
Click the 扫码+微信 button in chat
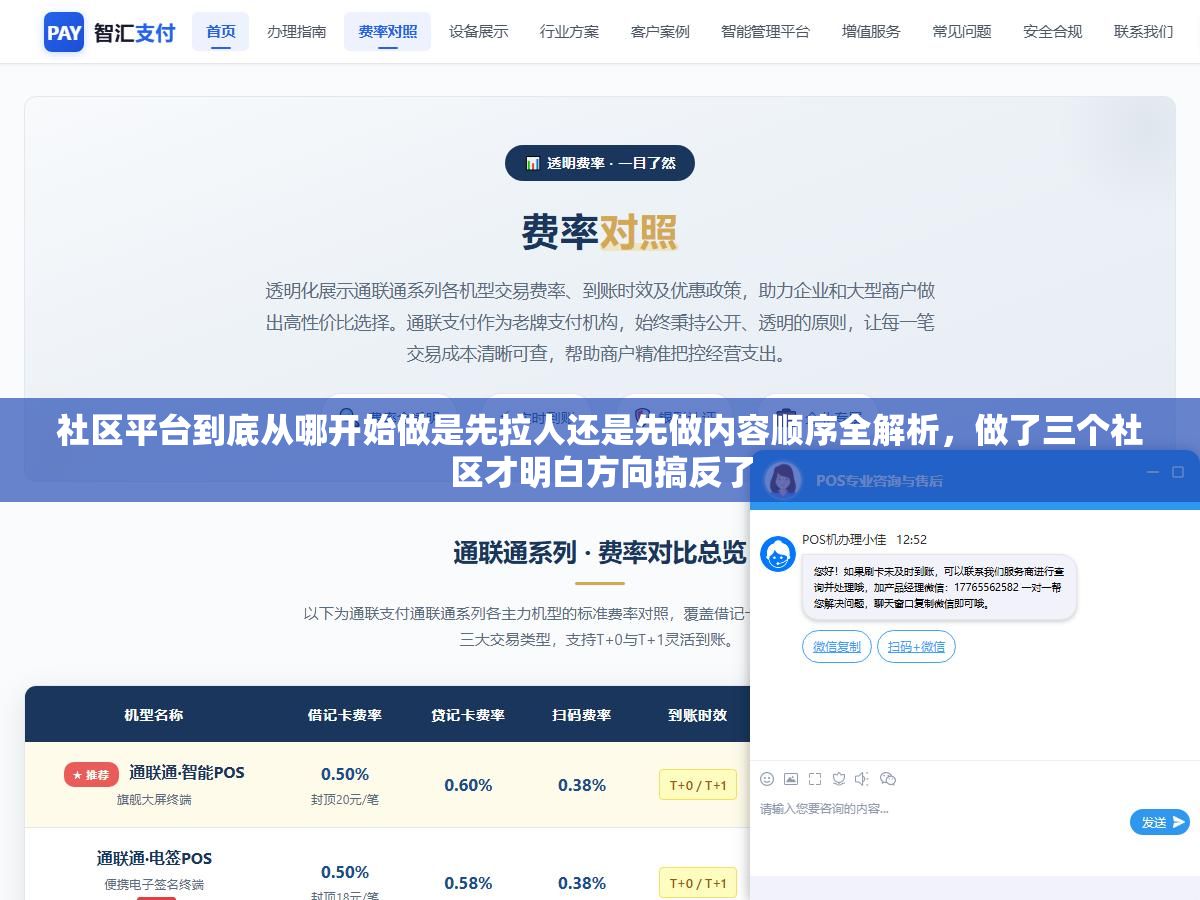(916, 646)
